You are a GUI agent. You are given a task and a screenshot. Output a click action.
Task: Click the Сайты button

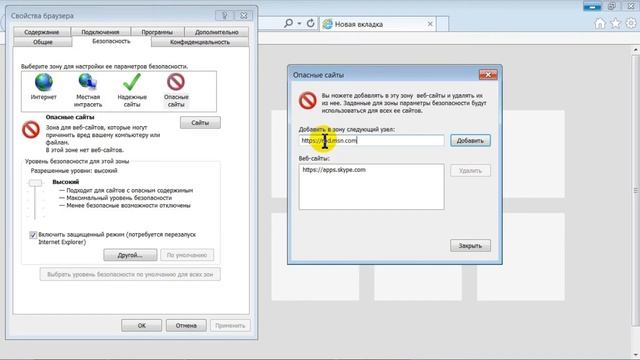coord(200,122)
